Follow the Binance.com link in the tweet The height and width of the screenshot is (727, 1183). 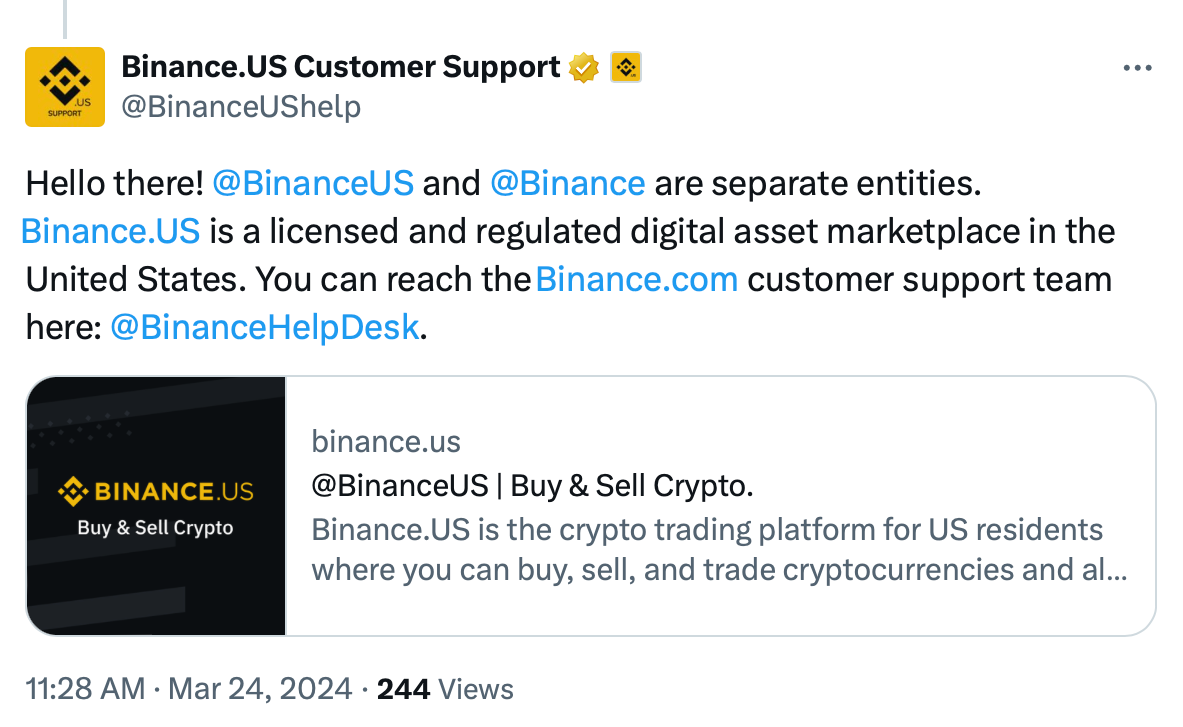click(x=637, y=279)
